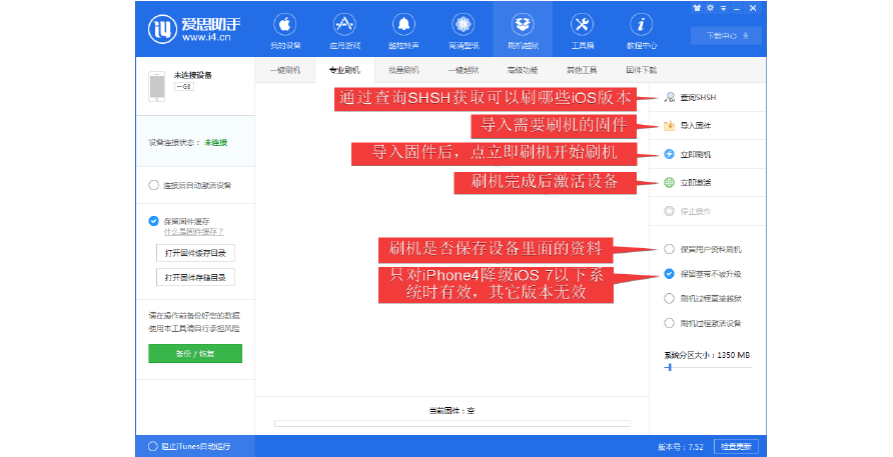
Task: Click the 未连接设备 device name text
Action: [193, 75]
